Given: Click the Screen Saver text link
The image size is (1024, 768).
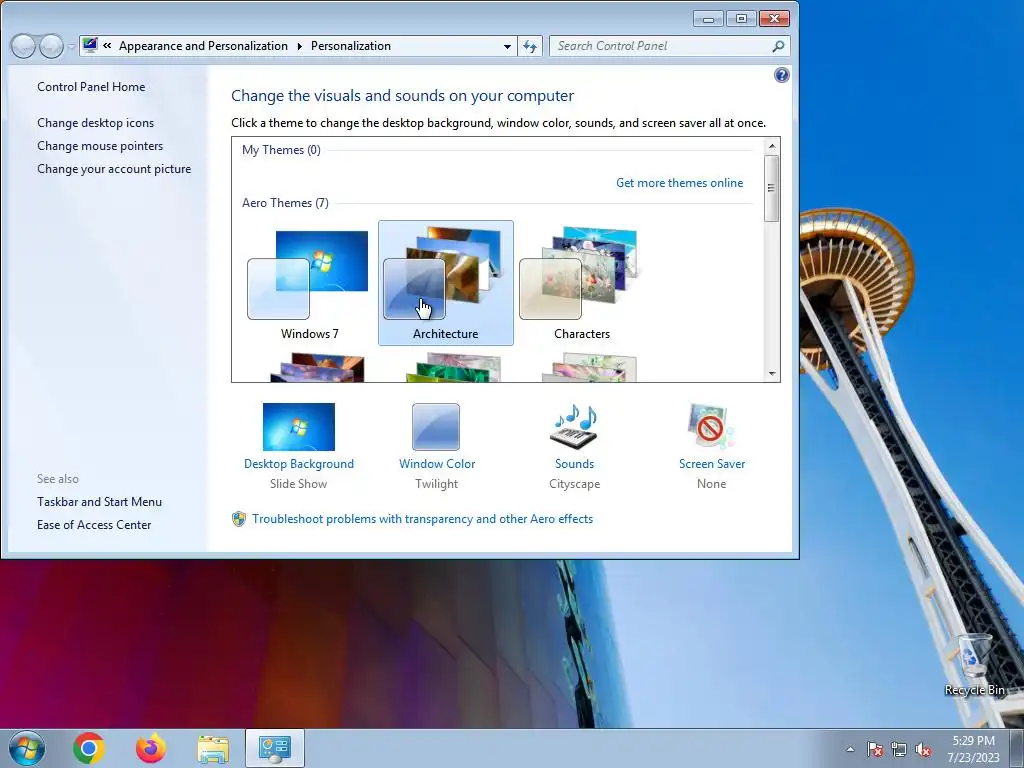Looking at the screenshot, I should 712,464.
